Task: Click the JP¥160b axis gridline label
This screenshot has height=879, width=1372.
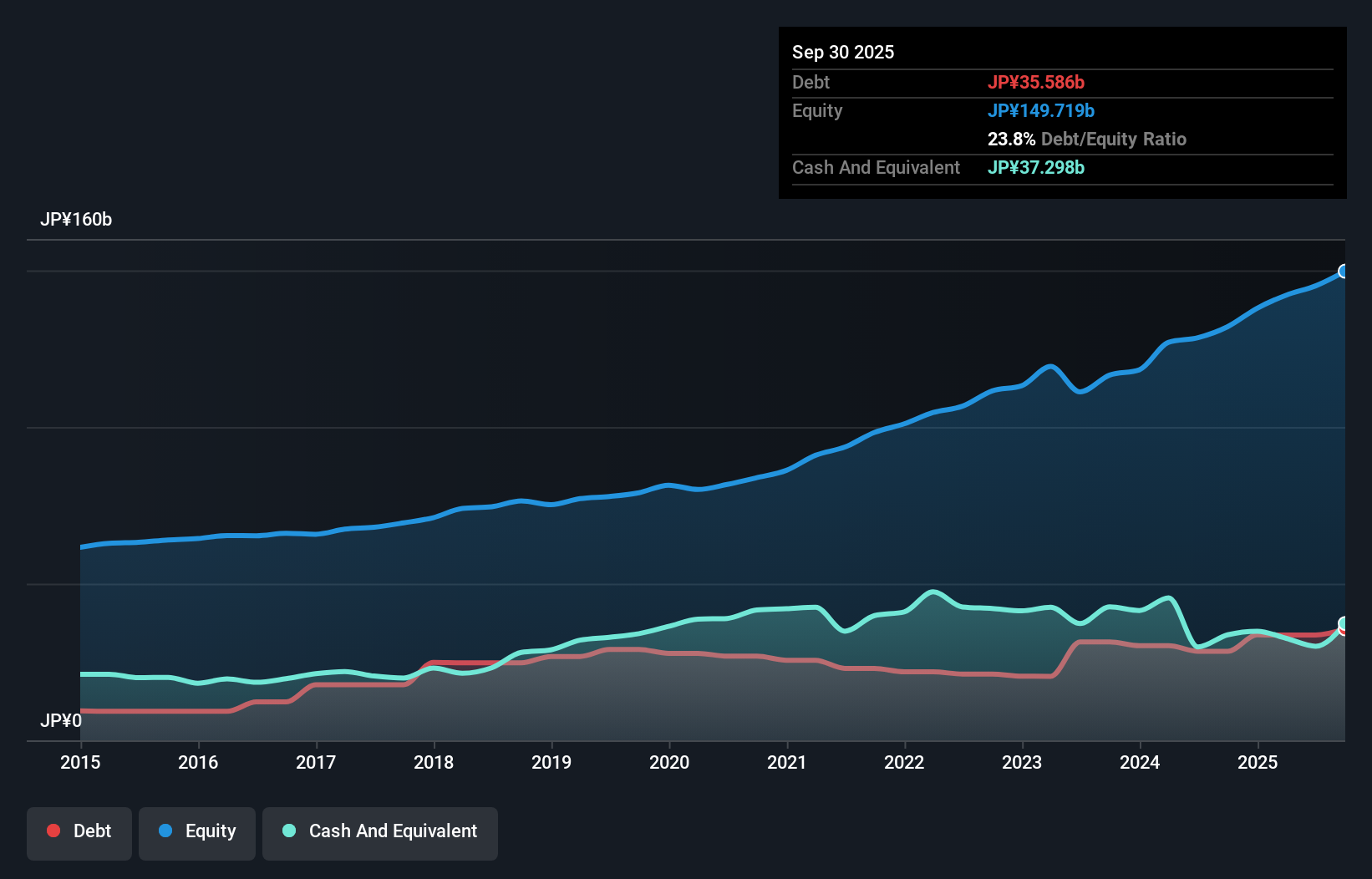Action: coord(76,220)
